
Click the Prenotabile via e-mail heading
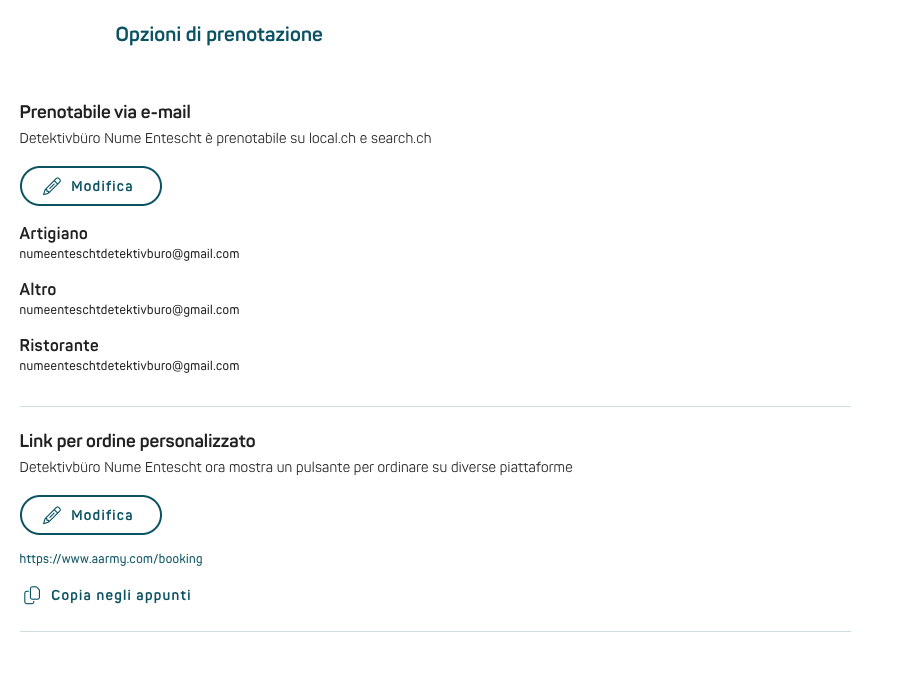(105, 112)
